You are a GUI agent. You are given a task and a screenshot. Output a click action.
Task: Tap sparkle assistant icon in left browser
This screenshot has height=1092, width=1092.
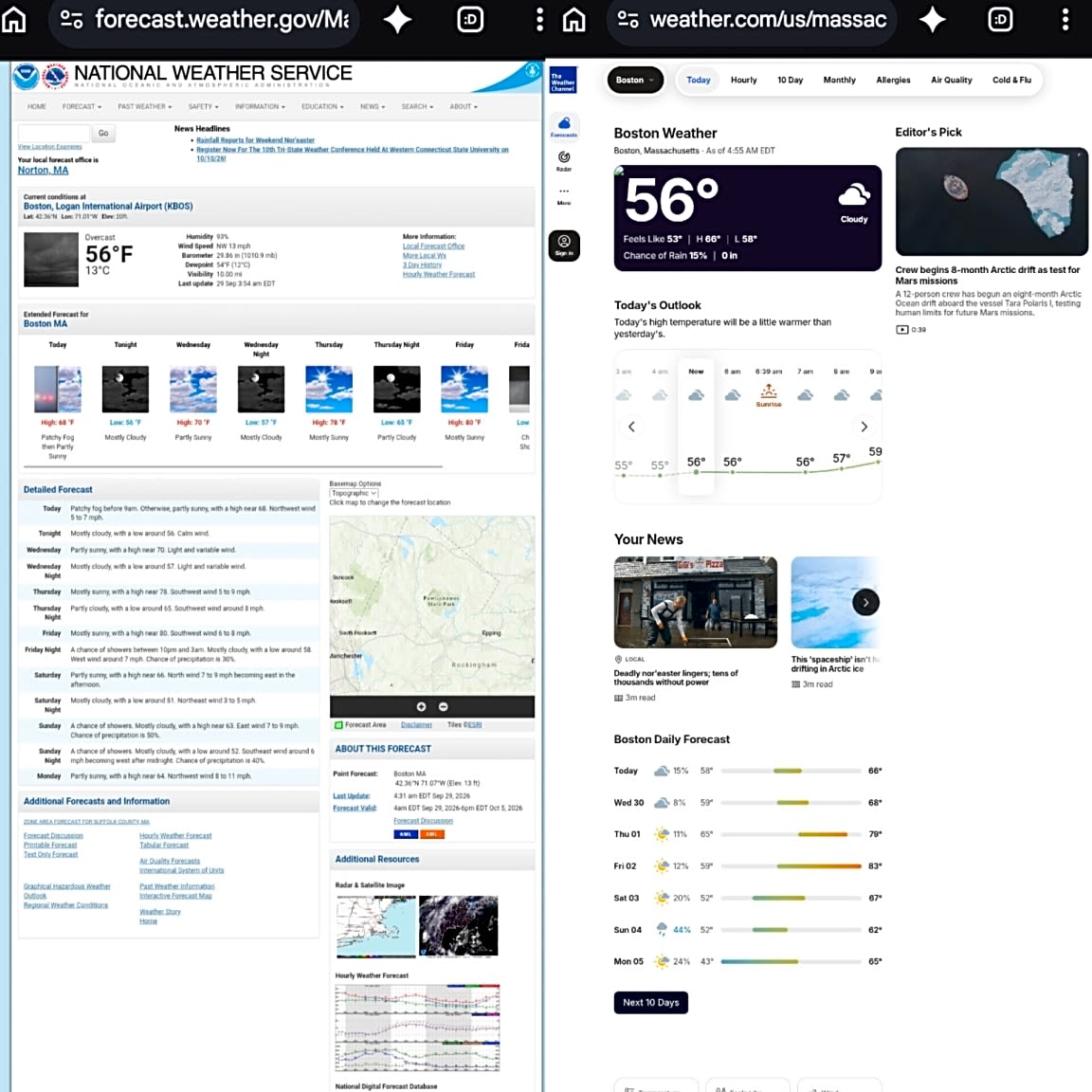click(x=398, y=20)
